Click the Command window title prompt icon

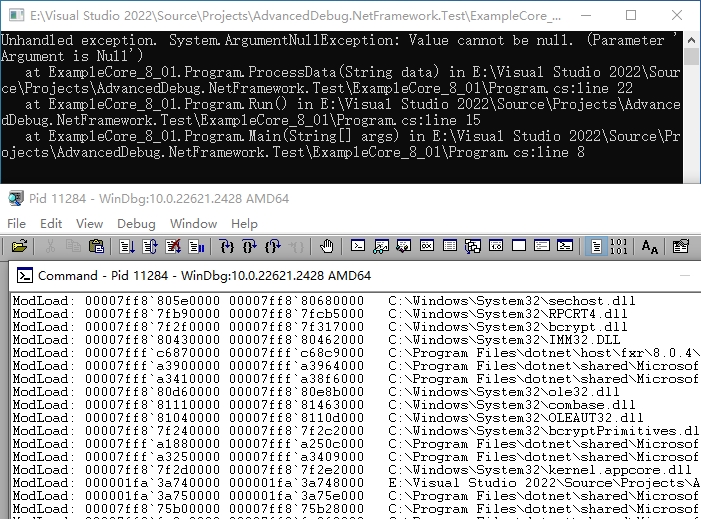[25, 275]
